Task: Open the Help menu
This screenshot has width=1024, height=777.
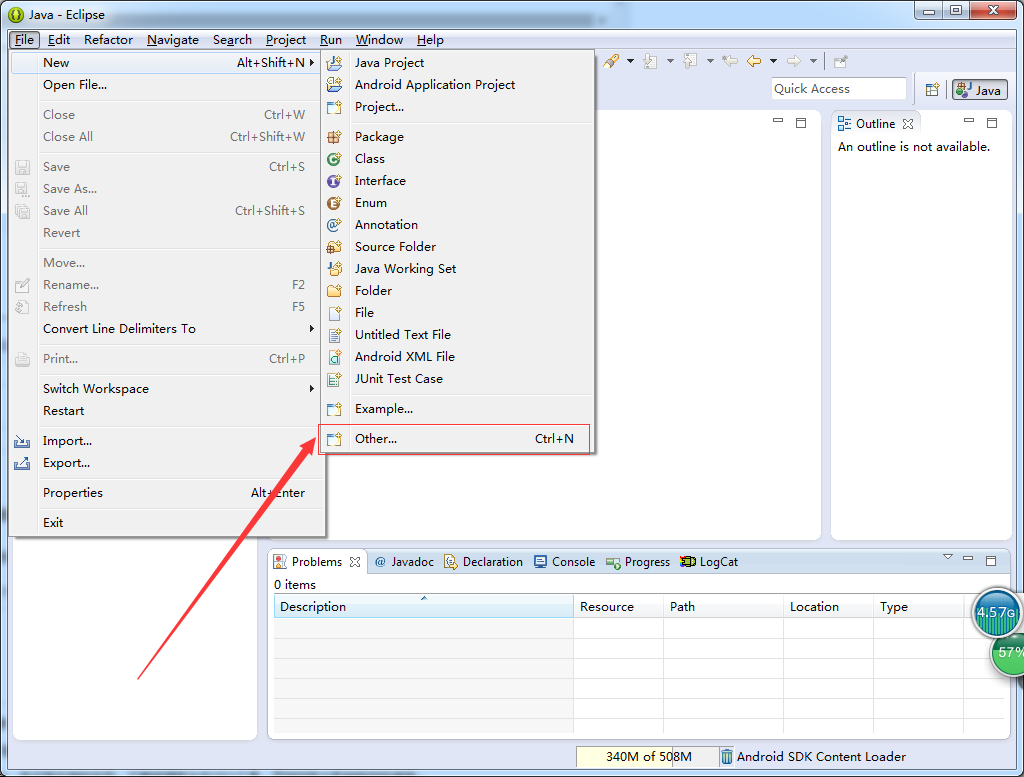Action: [x=430, y=40]
